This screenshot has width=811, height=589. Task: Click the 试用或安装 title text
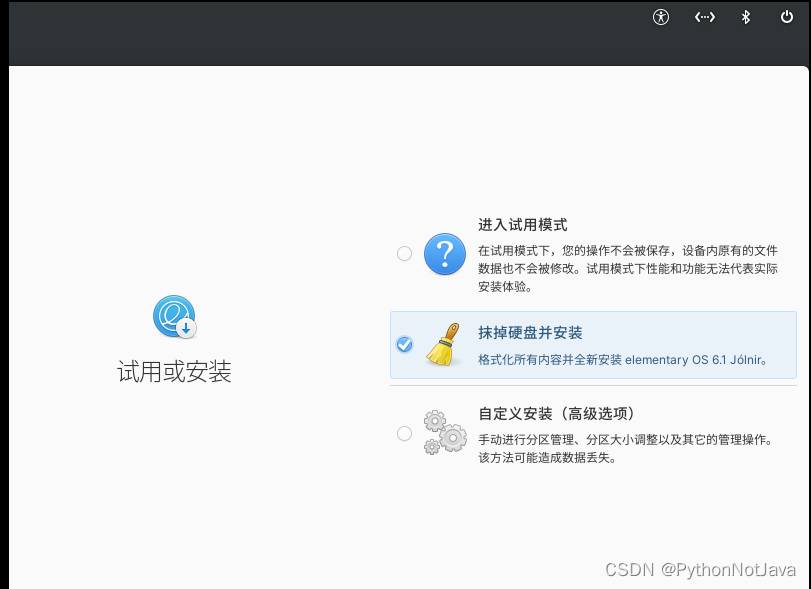(174, 371)
